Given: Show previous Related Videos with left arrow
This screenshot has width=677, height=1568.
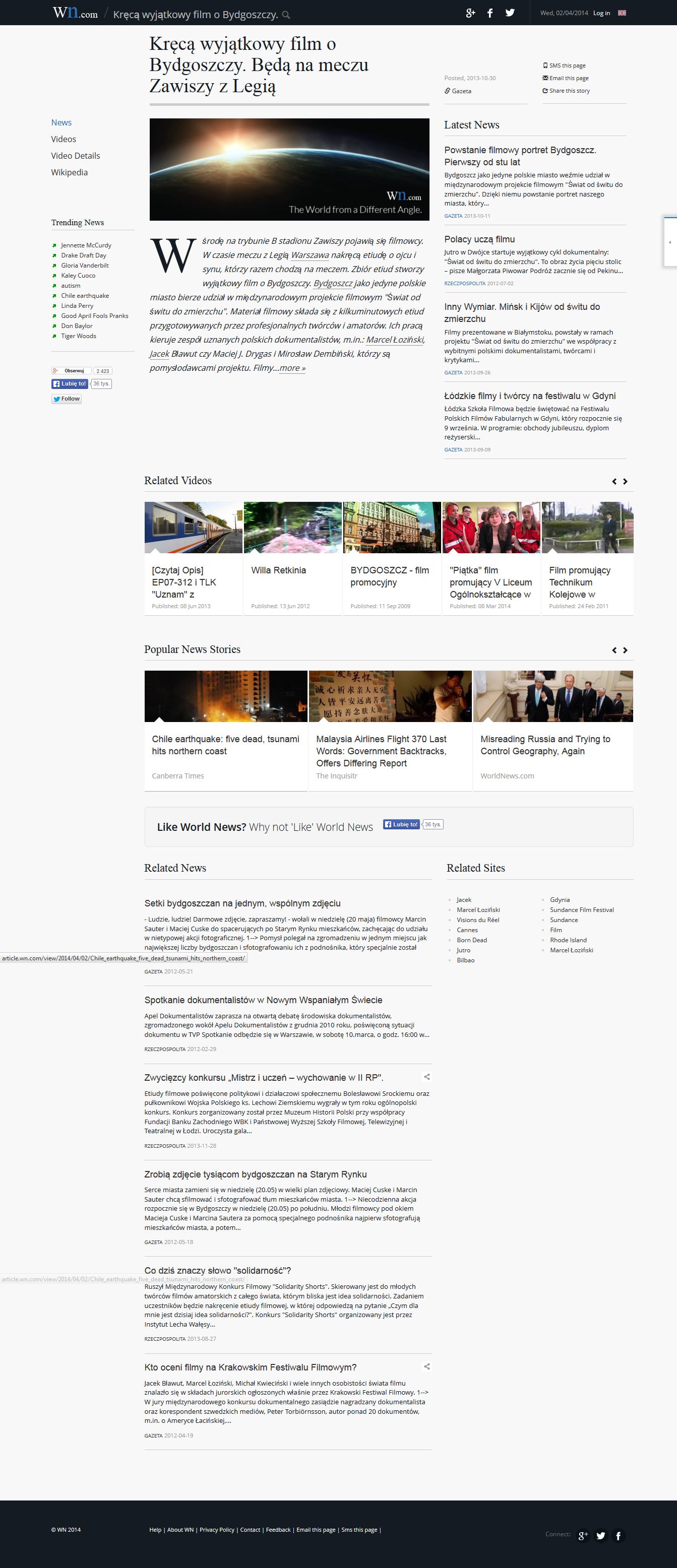Looking at the screenshot, I should pos(614,482).
